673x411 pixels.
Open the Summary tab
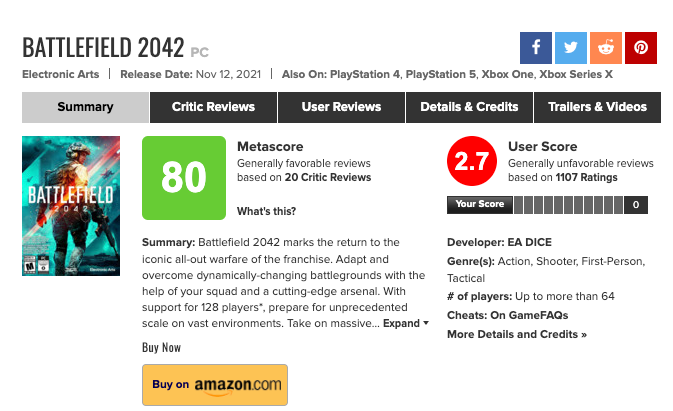(85, 107)
